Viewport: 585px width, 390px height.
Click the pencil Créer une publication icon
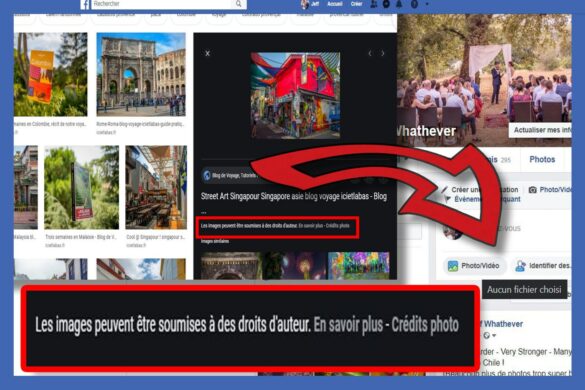444,190
